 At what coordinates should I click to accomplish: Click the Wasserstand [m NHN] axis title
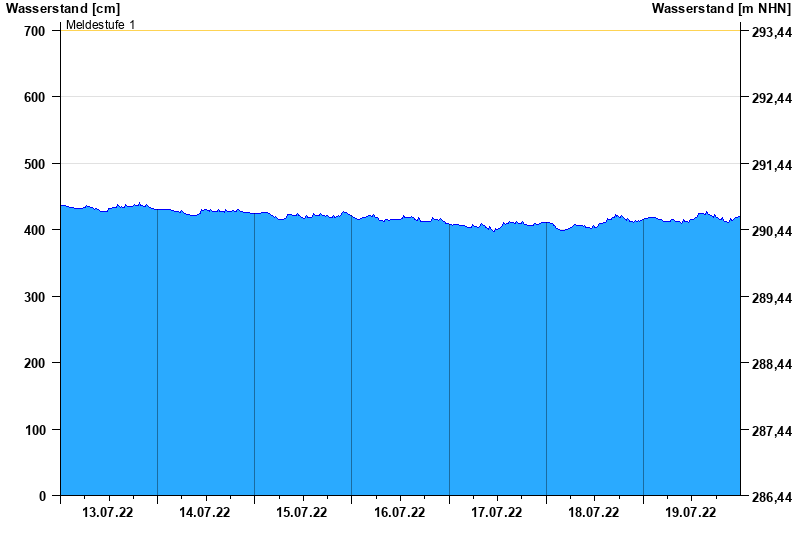722,8
